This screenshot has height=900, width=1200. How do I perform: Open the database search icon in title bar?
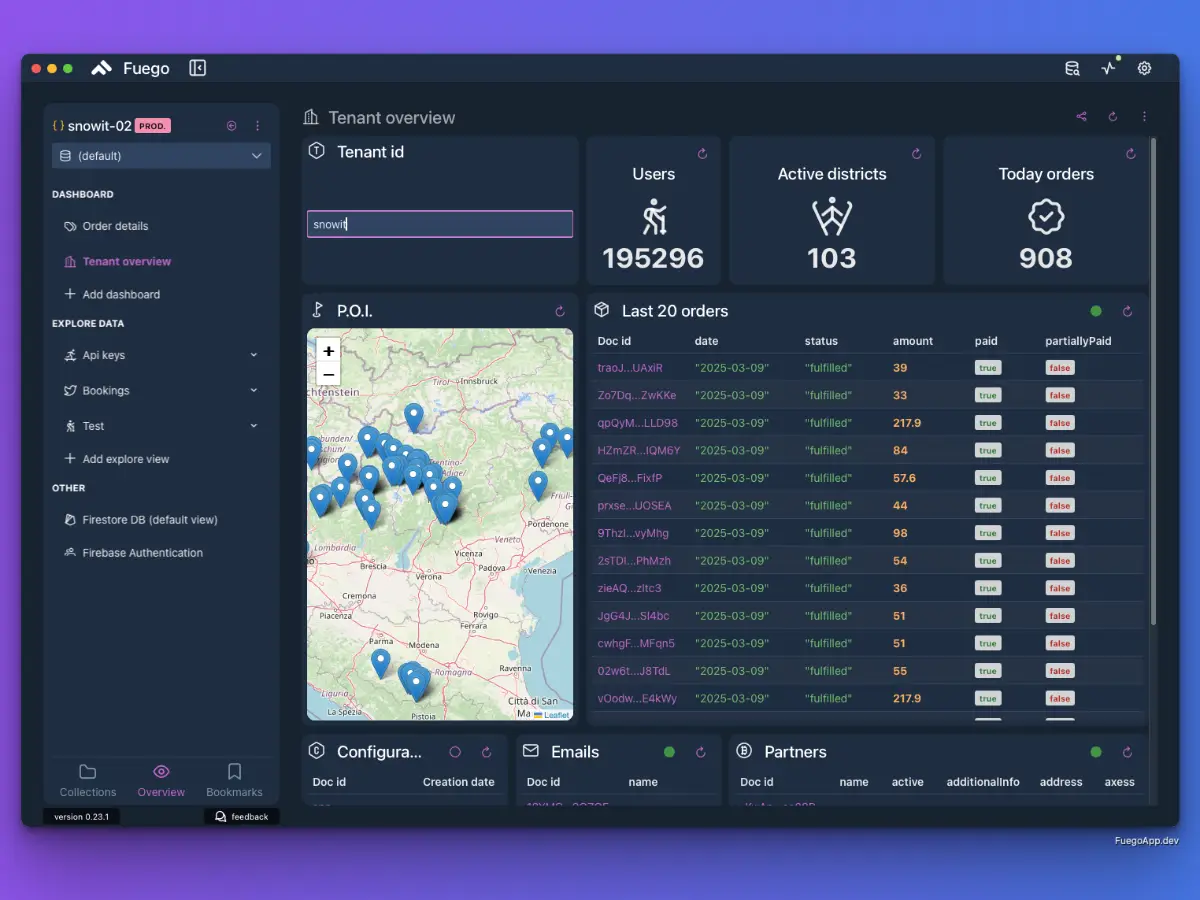pyautogui.click(x=1072, y=68)
